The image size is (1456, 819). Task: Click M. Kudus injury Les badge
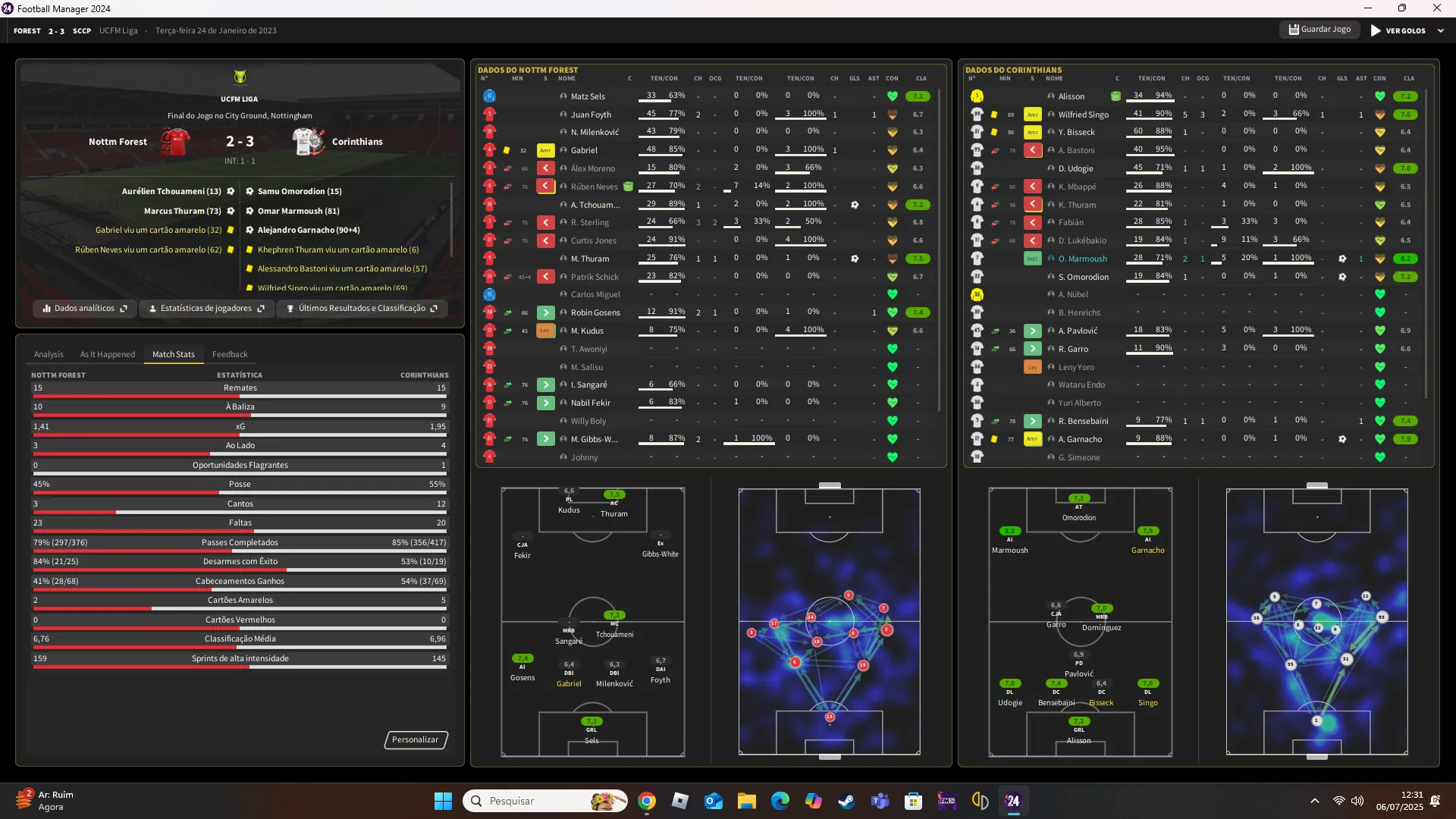click(545, 331)
